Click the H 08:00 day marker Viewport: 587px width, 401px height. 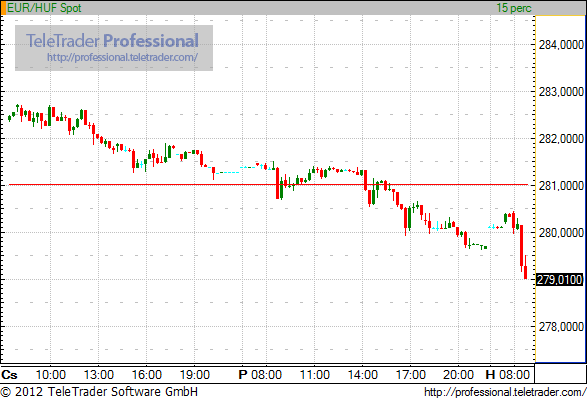click(x=508, y=374)
